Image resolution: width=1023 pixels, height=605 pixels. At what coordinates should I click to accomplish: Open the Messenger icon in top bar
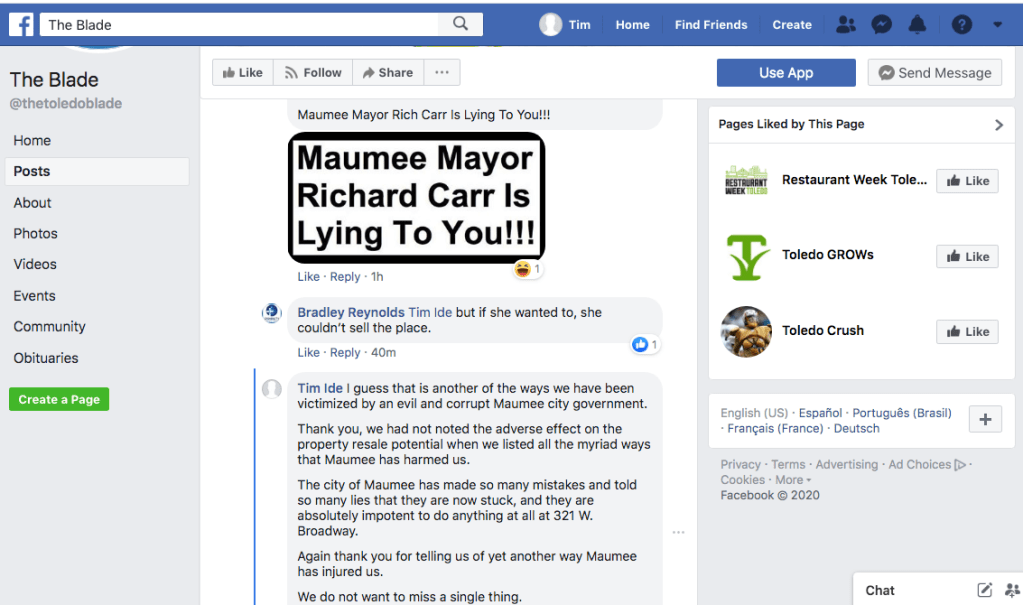881,25
